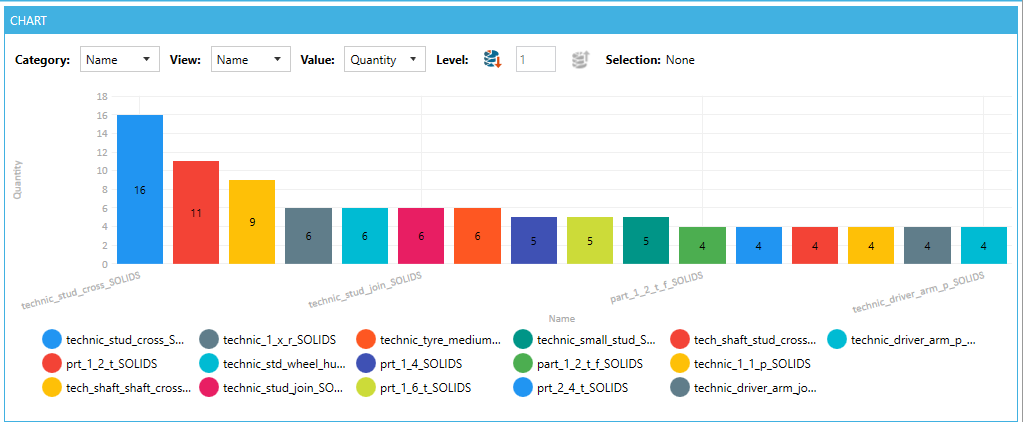Click the prt_1_2_t_SOLIDS legend circle
Image resolution: width=1023 pixels, height=422 pixels.
point(52,364)
